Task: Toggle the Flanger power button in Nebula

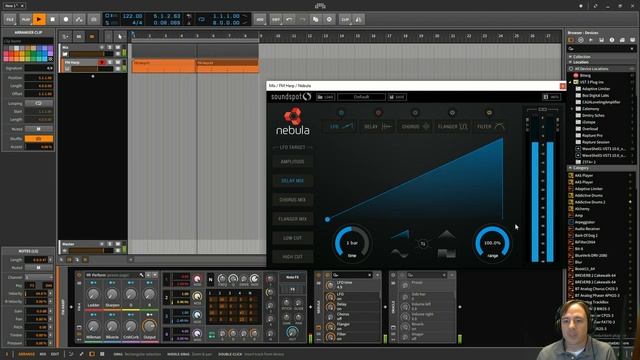Action: coord(452,113)
